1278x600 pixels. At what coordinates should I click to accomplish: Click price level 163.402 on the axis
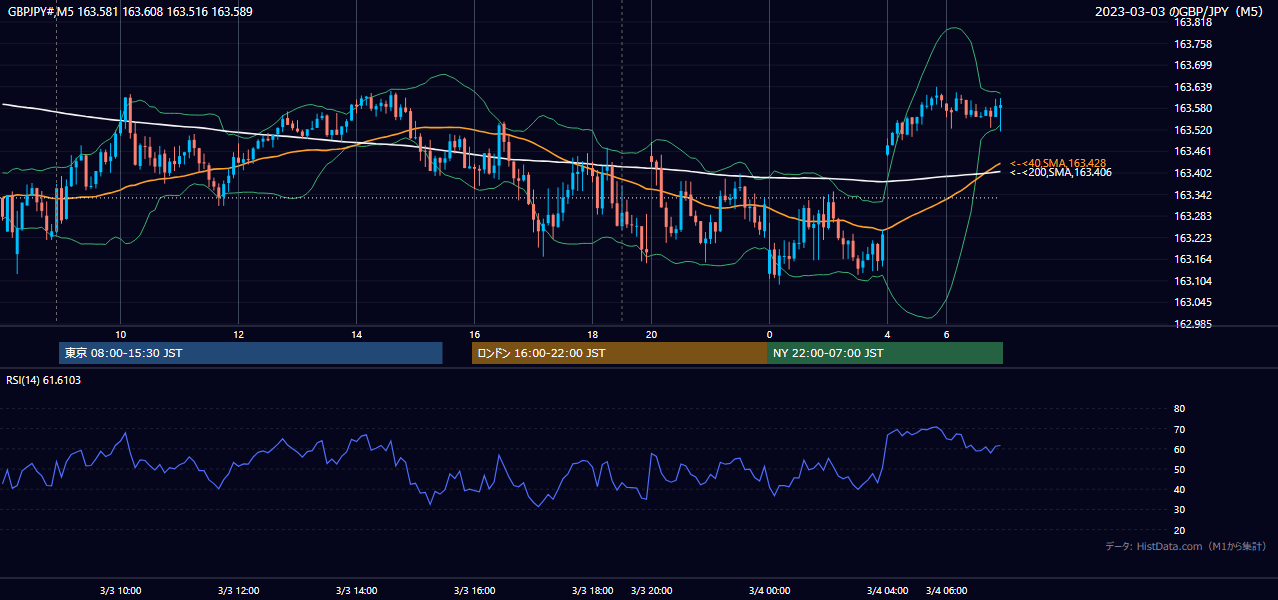pyautogui.click(x=1193, y=173)
